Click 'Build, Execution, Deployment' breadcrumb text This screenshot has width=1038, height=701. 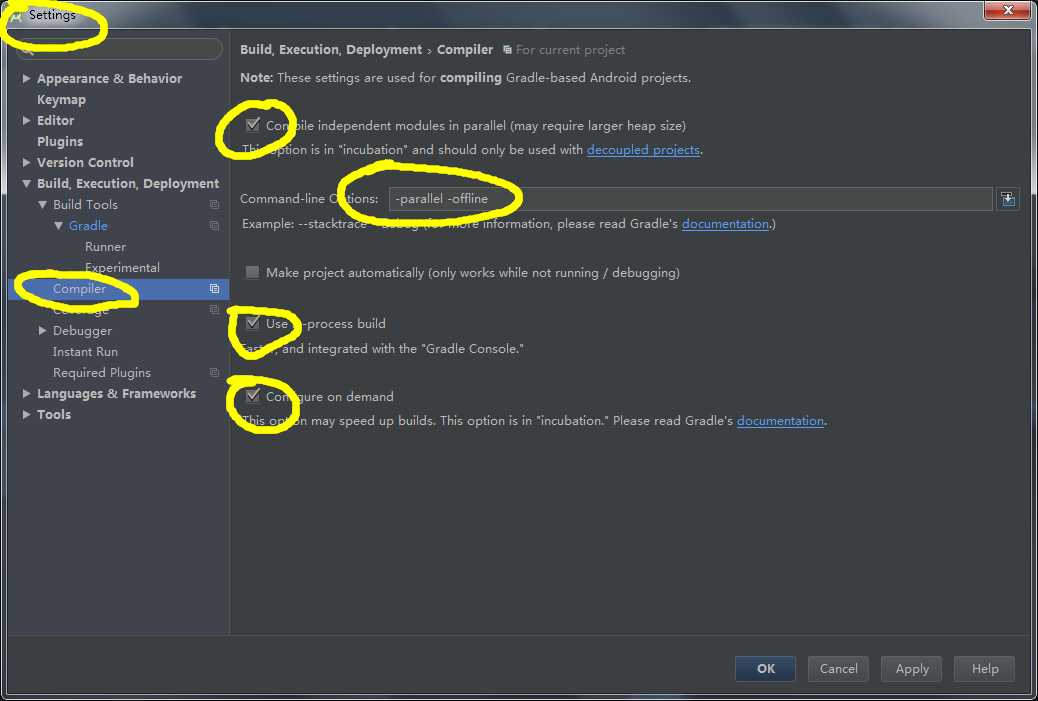point(331,50)
